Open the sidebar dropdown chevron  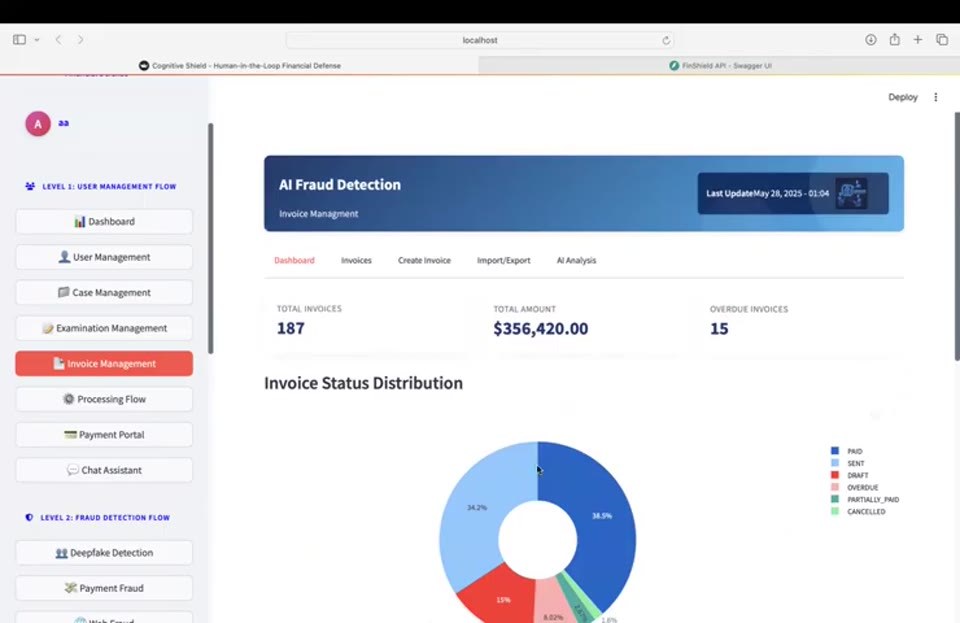pos(37,40)
